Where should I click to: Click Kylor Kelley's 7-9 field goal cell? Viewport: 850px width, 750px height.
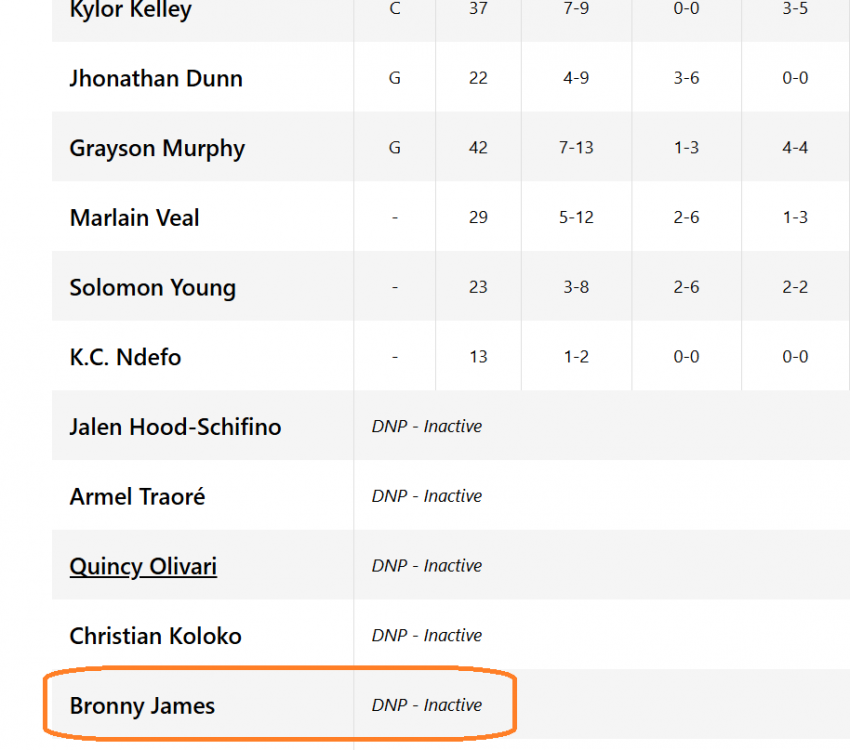point(576,11)
